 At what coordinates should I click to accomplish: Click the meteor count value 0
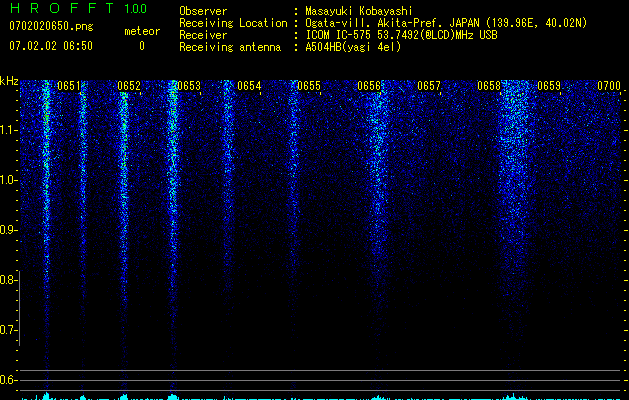(x=142, y=46)
